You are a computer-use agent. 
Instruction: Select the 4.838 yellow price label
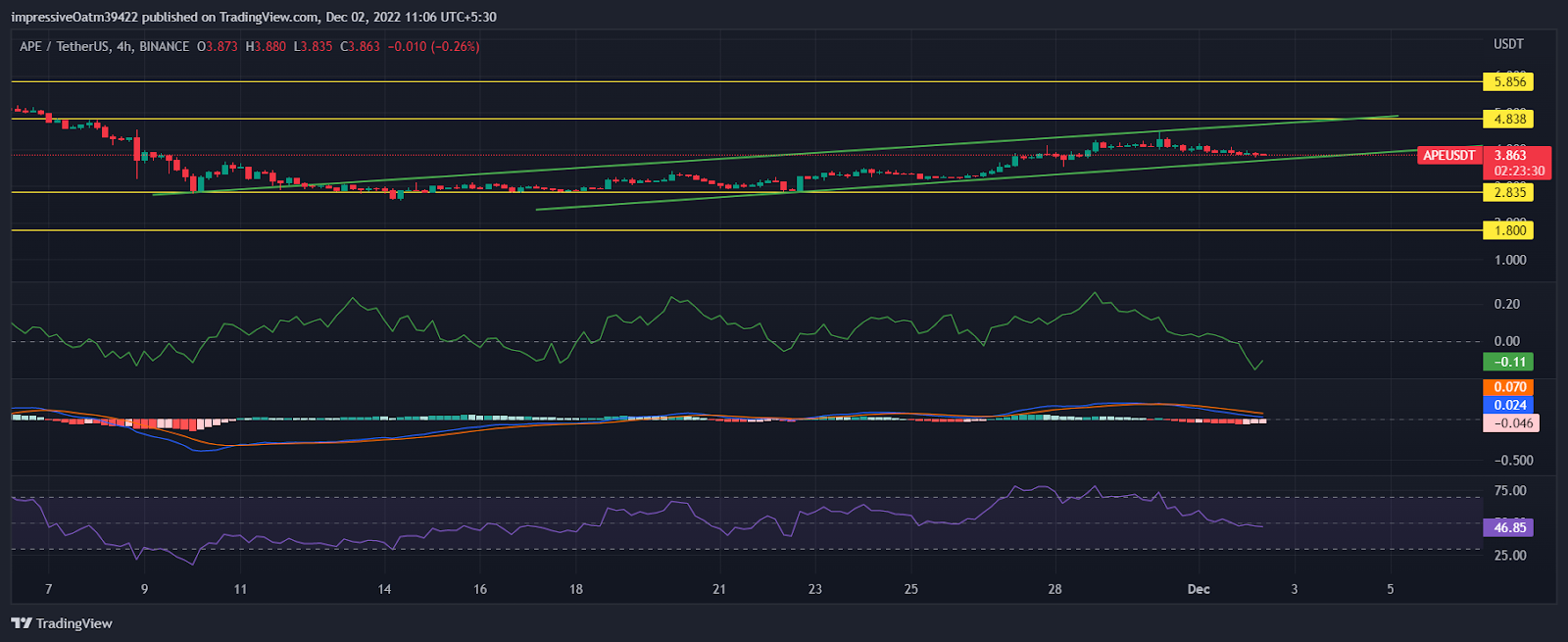coord(1508,119)
